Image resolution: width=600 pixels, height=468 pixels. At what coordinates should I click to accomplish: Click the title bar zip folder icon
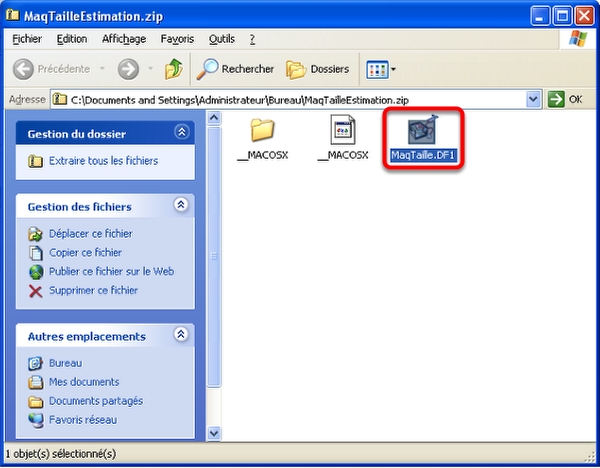tap(13, 15)
